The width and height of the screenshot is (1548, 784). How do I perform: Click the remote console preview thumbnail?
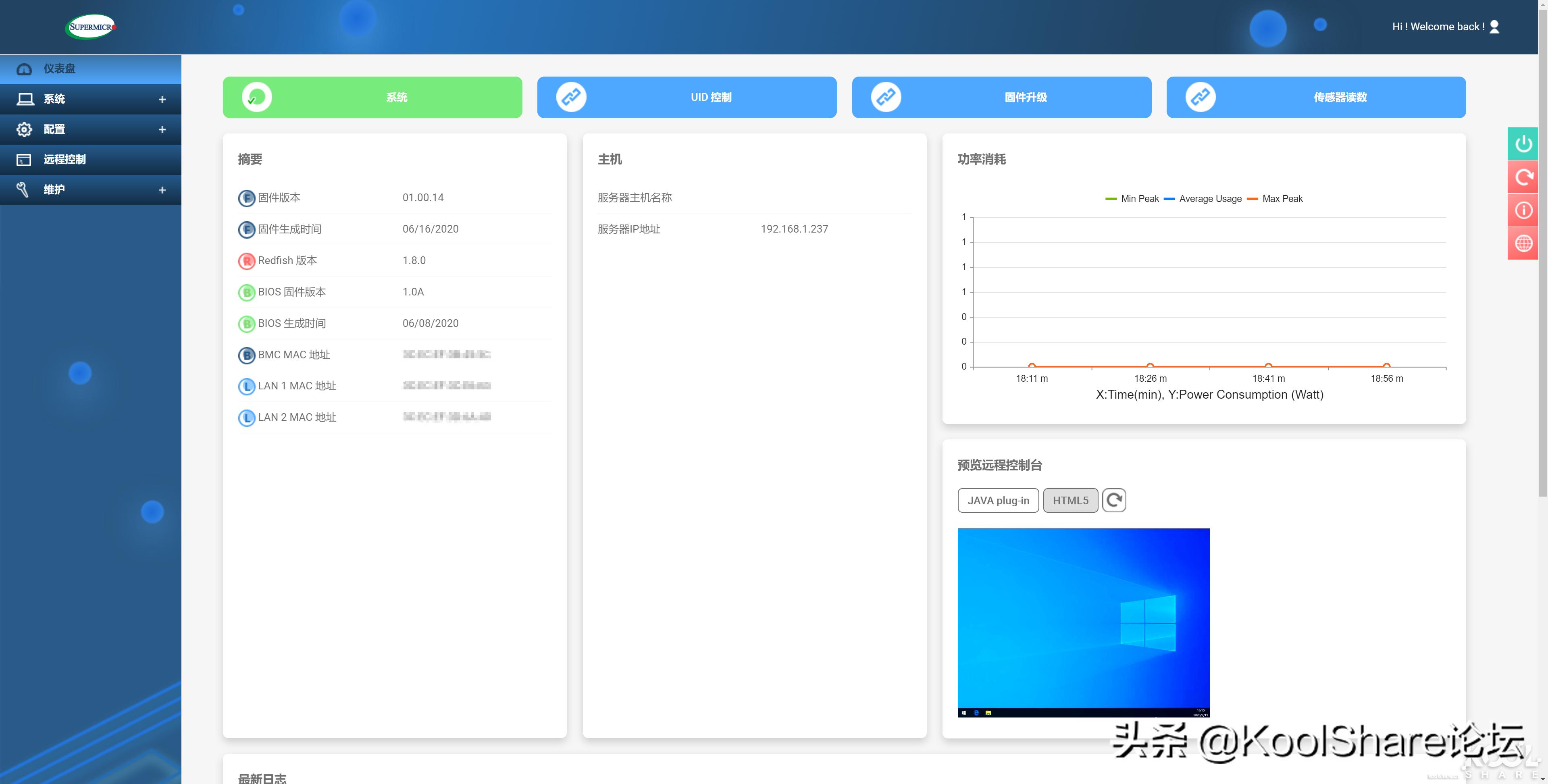pos(1083,622)
